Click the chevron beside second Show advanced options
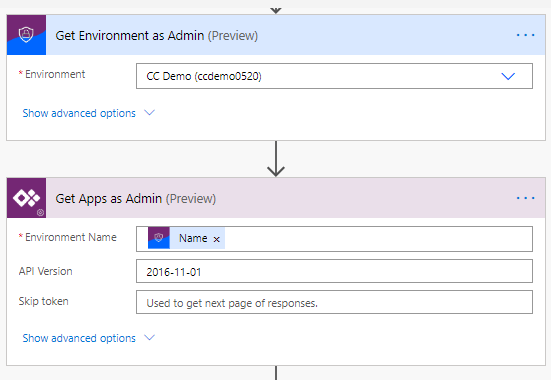 (x=149, y=338)
